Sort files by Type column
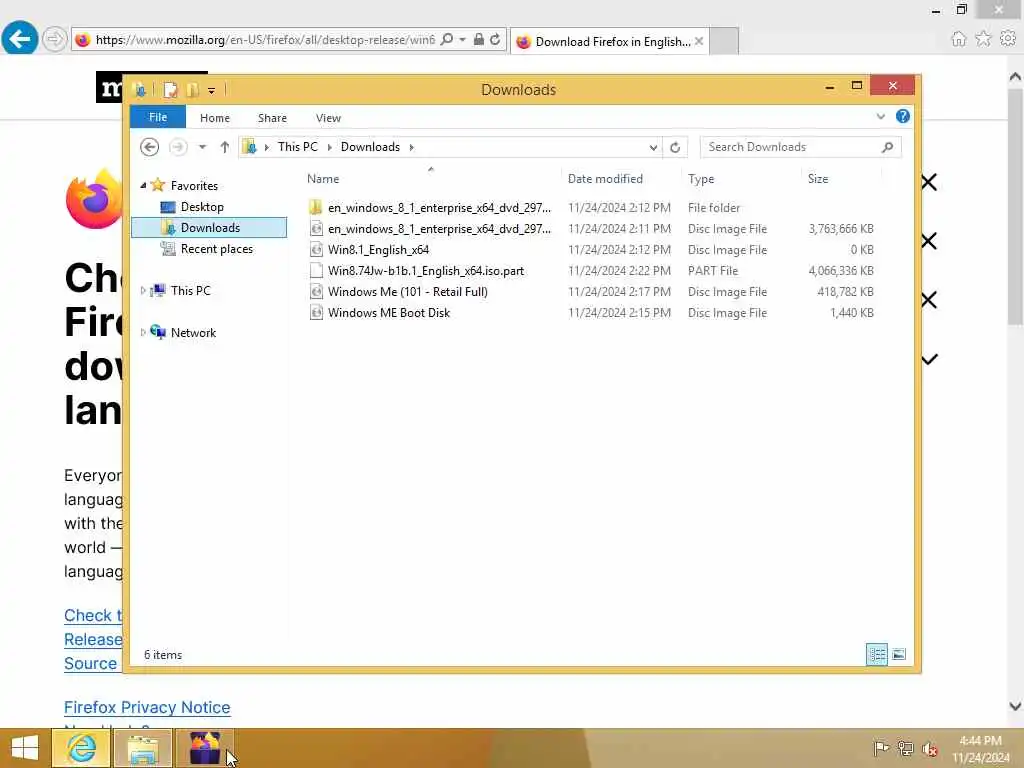Image resolution: width=1024 pixels, height=768 pixels. tap(701, 179)
